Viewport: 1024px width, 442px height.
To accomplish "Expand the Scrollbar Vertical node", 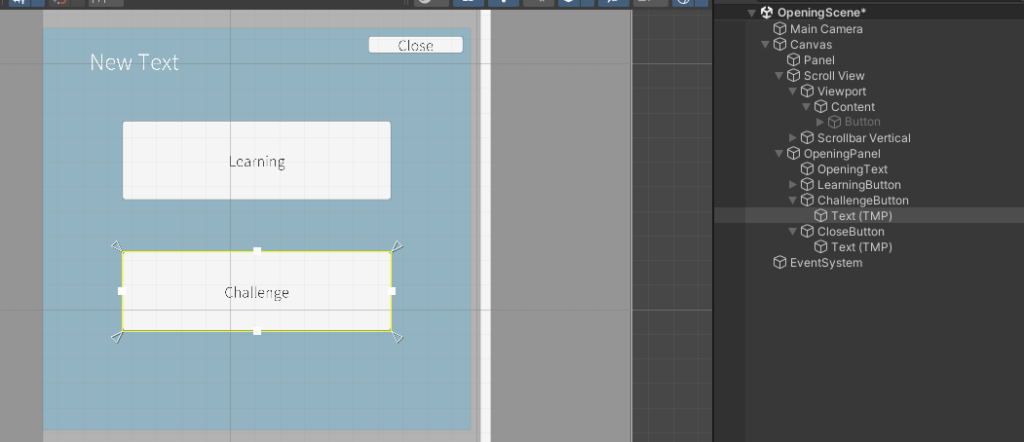I will [794, 138].
